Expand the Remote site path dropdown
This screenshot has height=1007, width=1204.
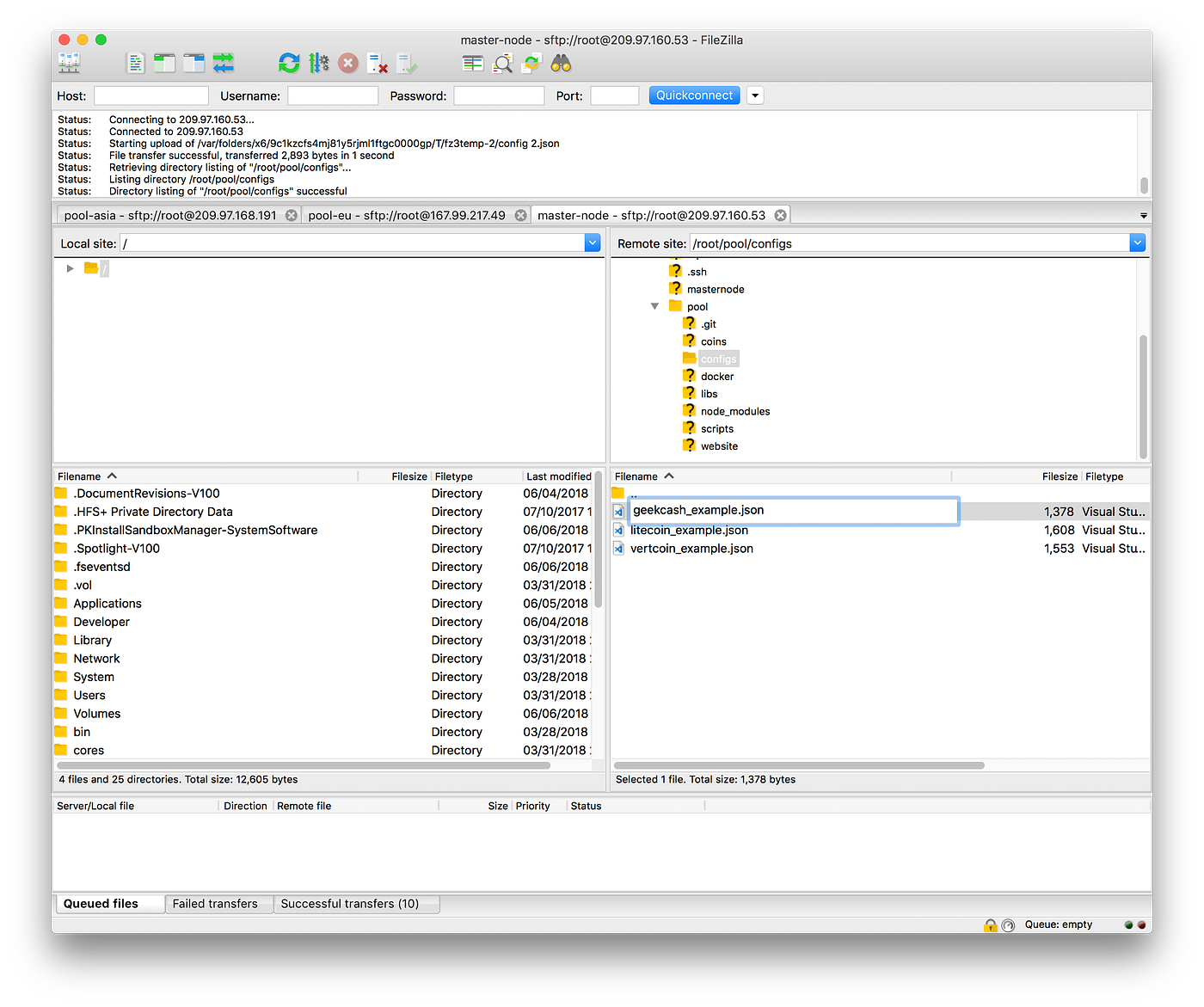click(1137, 243)
